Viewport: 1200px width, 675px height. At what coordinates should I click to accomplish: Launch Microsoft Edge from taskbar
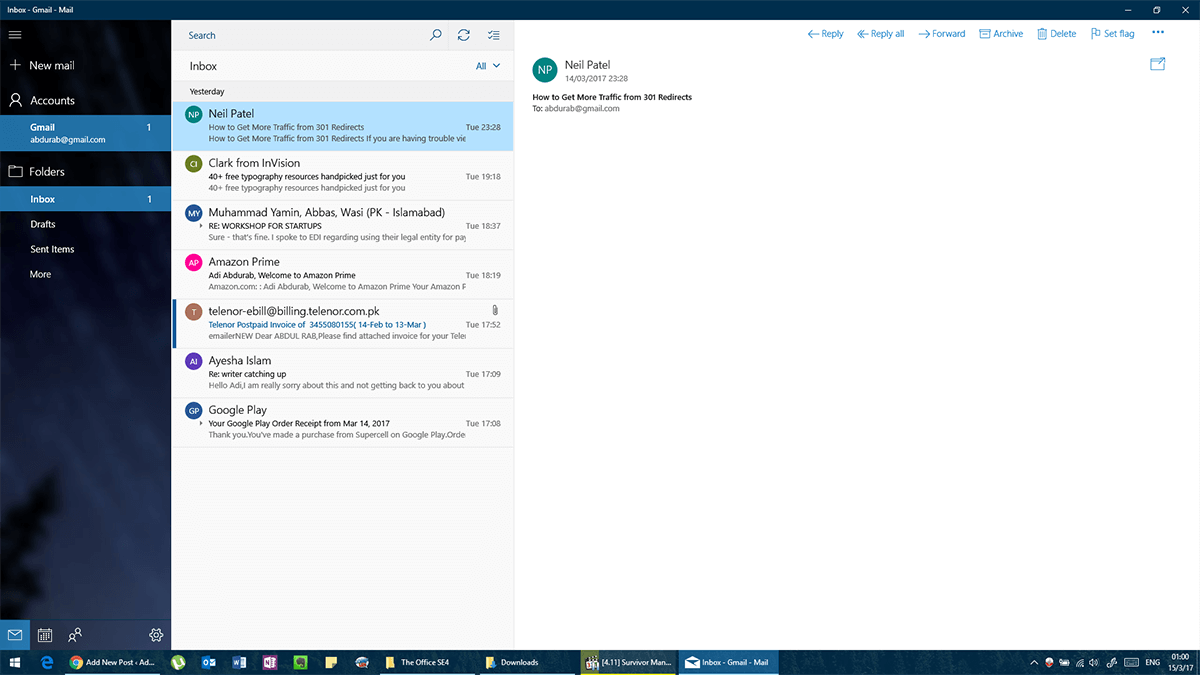pyautogui.click(x=46, y=662)
